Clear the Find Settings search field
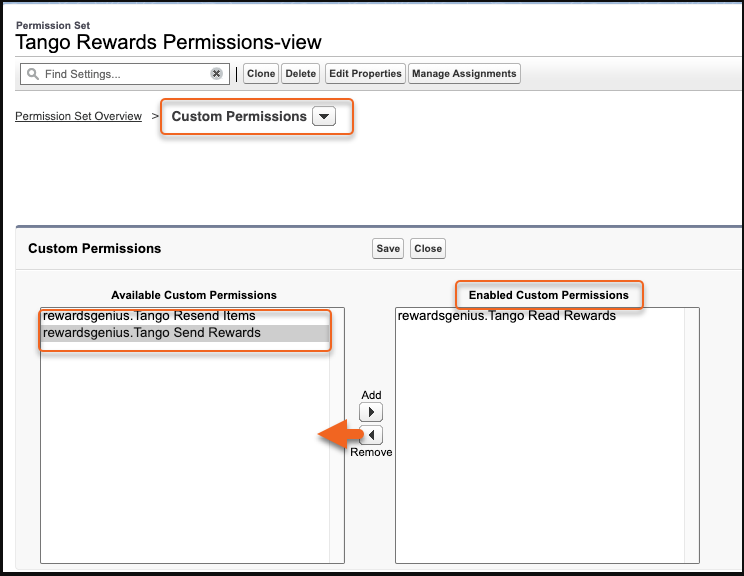 pyautogui.click(x=216, y=74)
